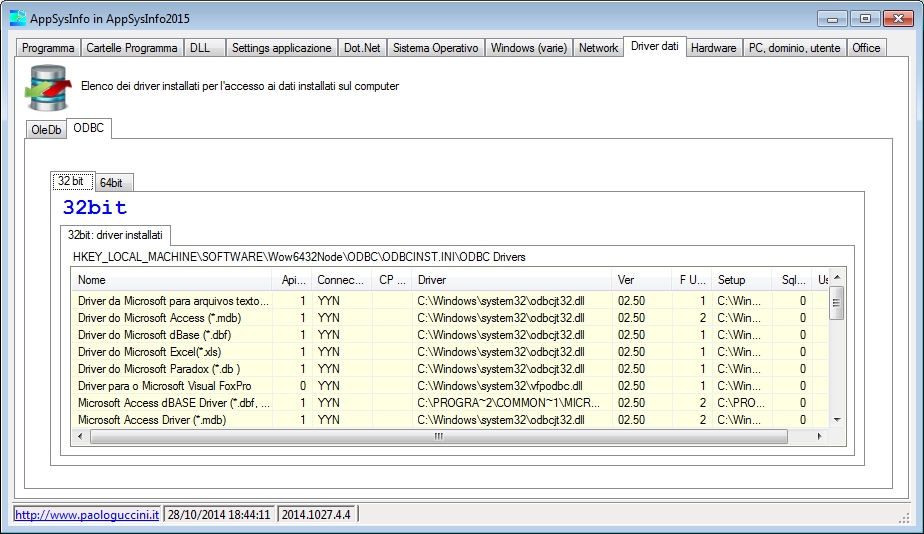Sort by the Connec... column header
This screenshot has width=924, height=534.
(342, 280)
